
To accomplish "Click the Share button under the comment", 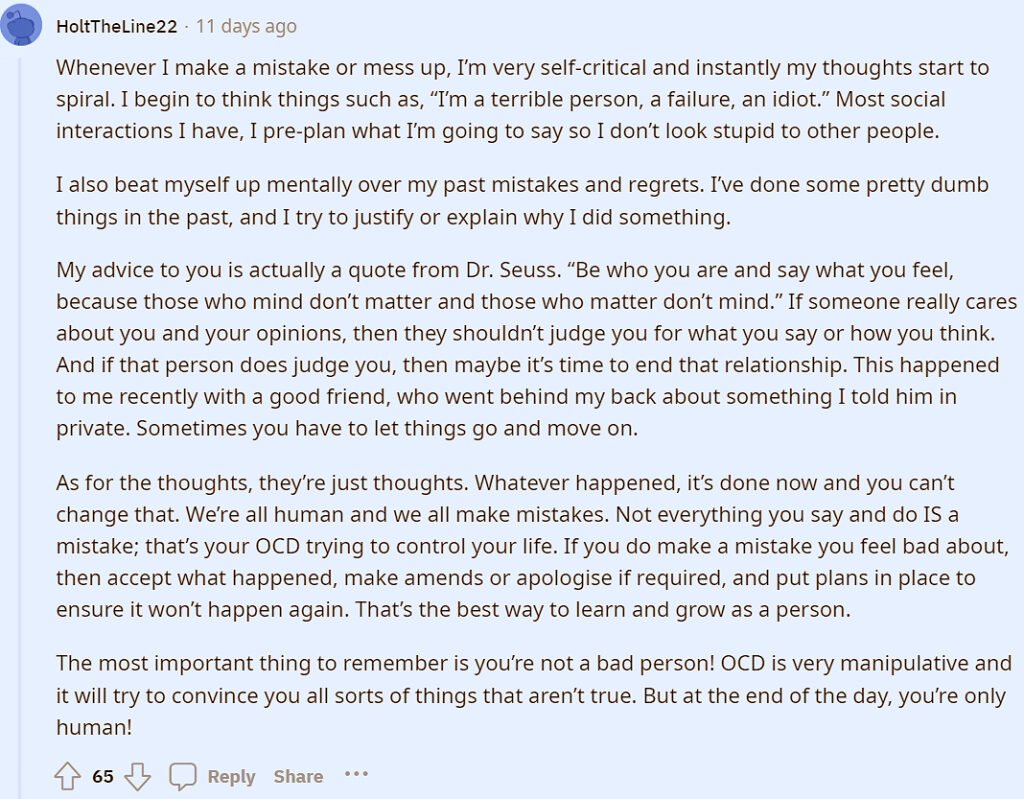I will 298,776.
